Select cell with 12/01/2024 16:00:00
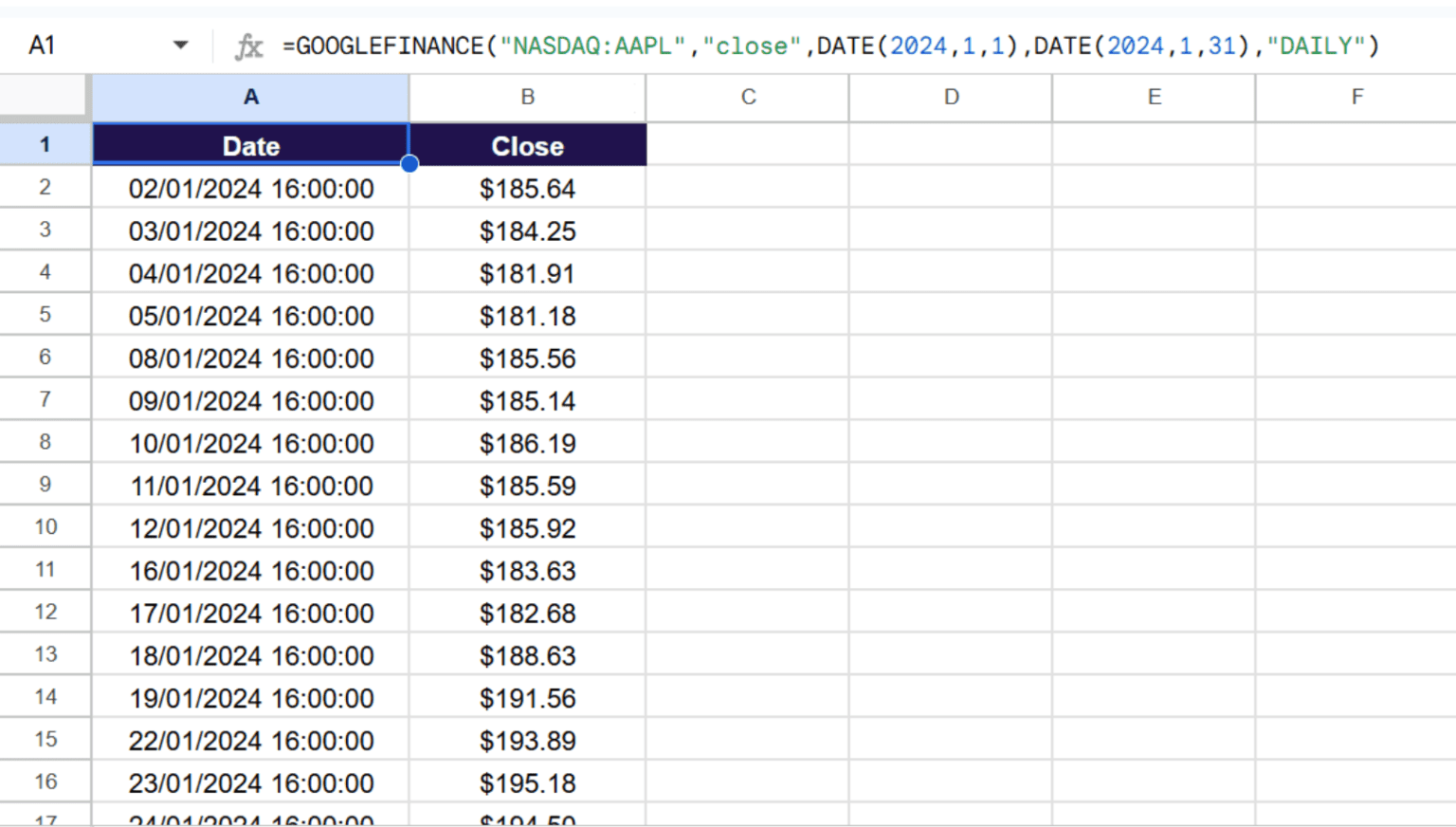This screenshot has height=827, width=1456. [x=250, y=527]
